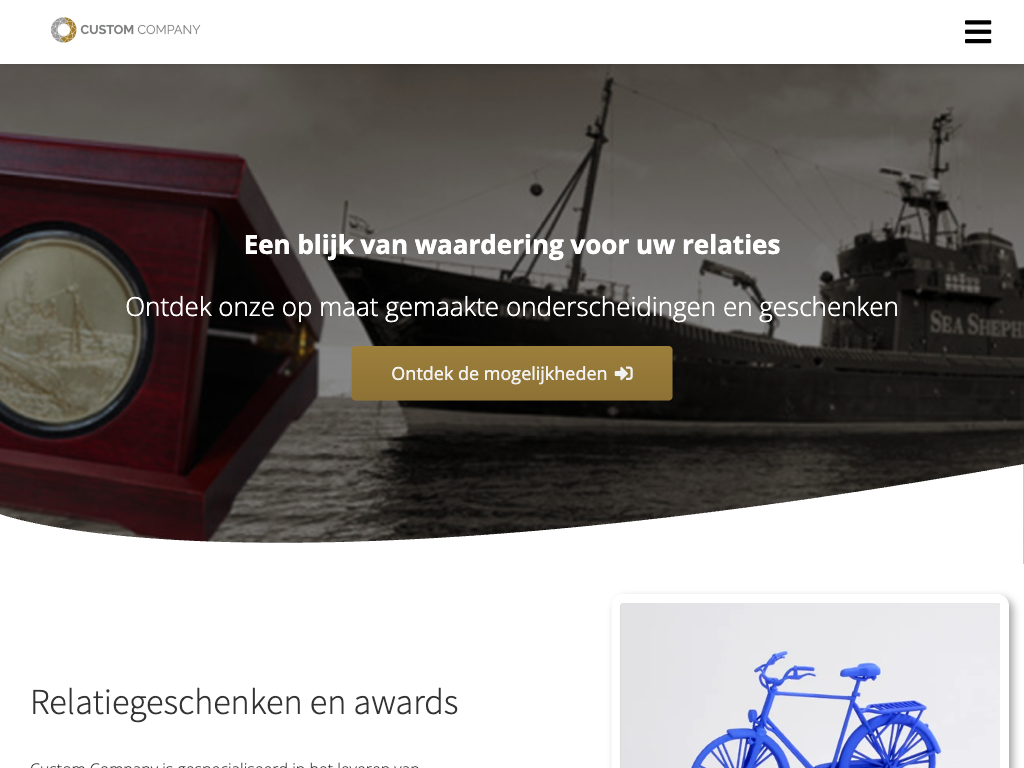
Task: Click the 'CUSTOM COMPANY' logo text
Action: point(140,30)
